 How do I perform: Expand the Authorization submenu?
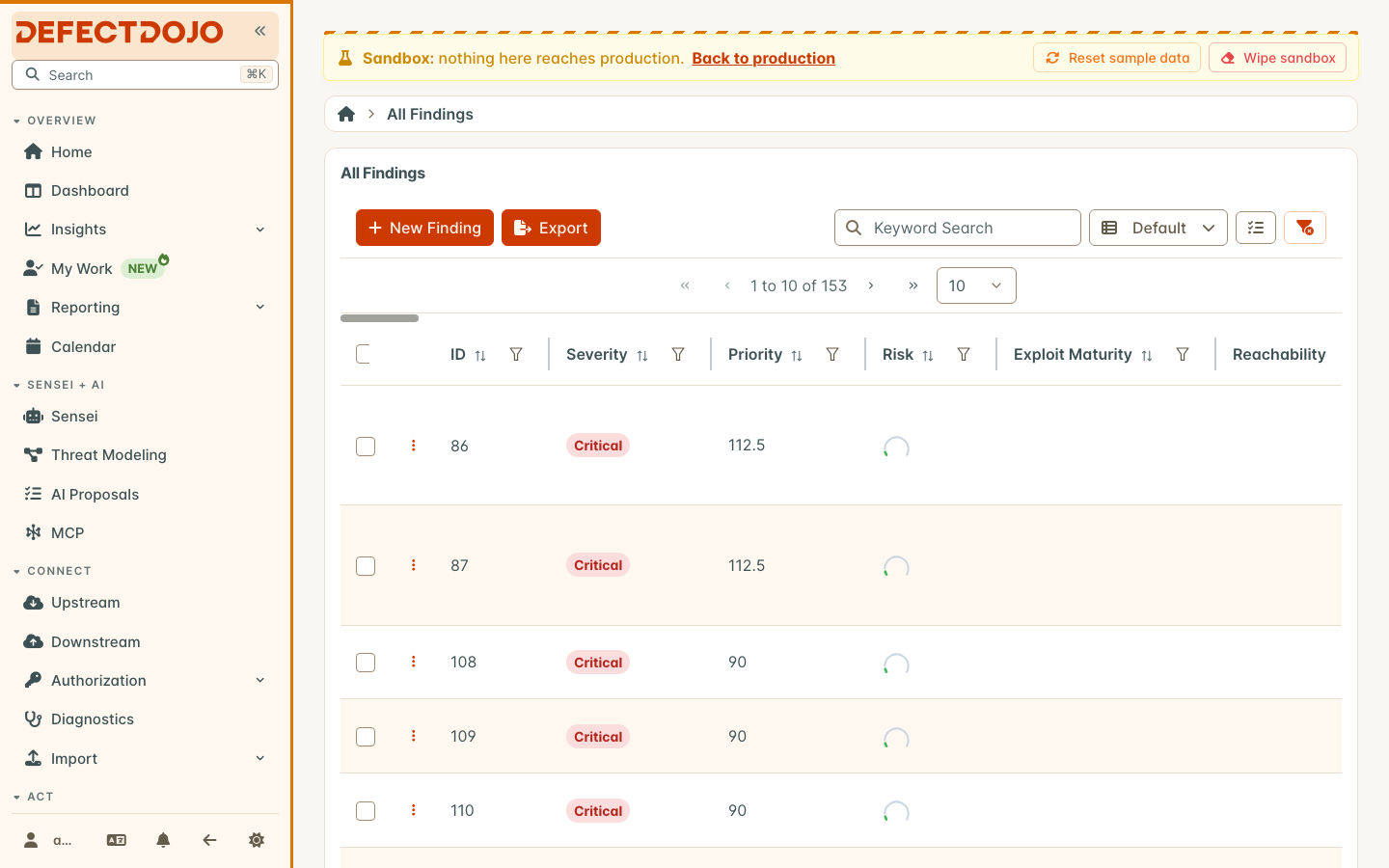[x=259, y=680]
